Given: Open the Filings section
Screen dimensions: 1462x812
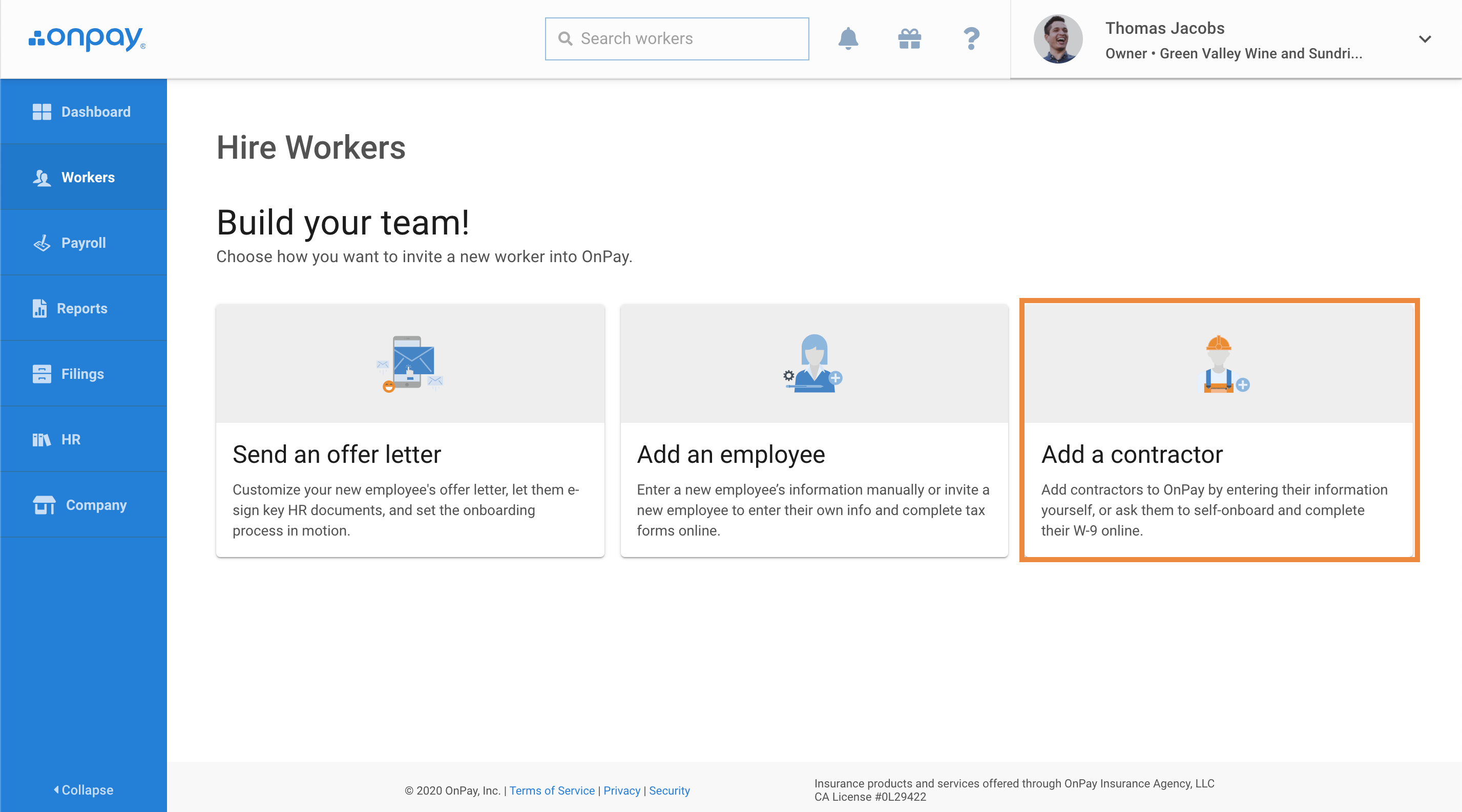Looking at the screenshot, I should (83, 374).
